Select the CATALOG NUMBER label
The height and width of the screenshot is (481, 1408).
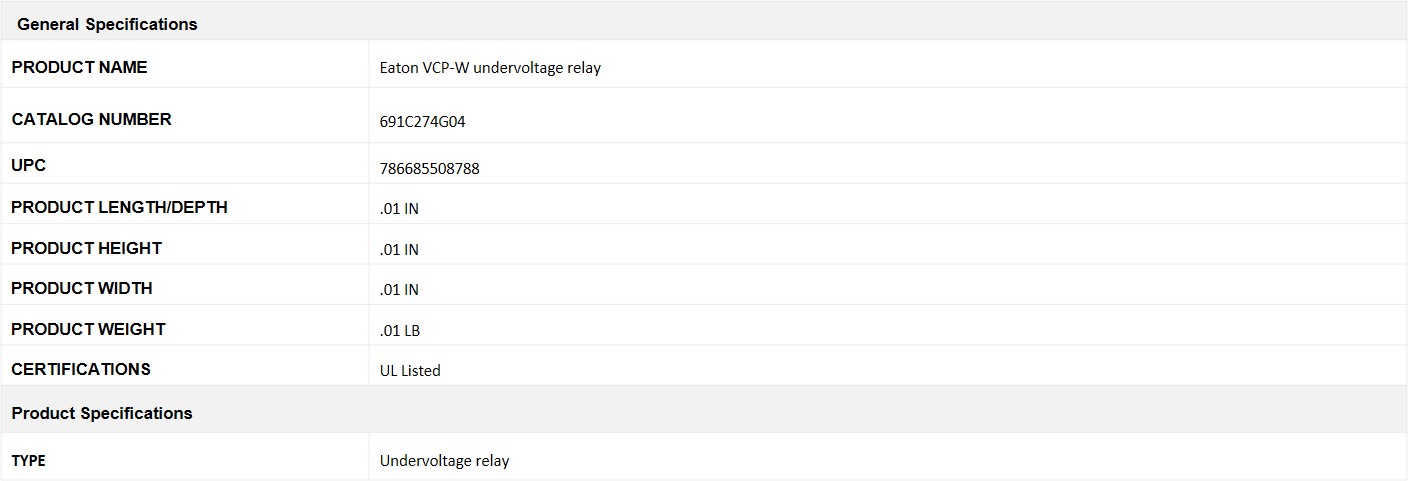coord(91,119)
